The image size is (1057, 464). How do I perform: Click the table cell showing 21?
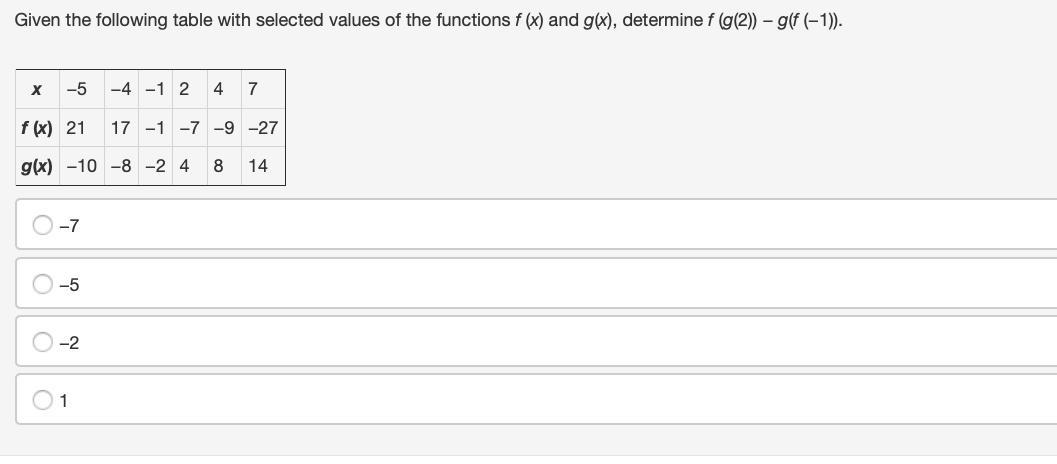tap(76, 128)
